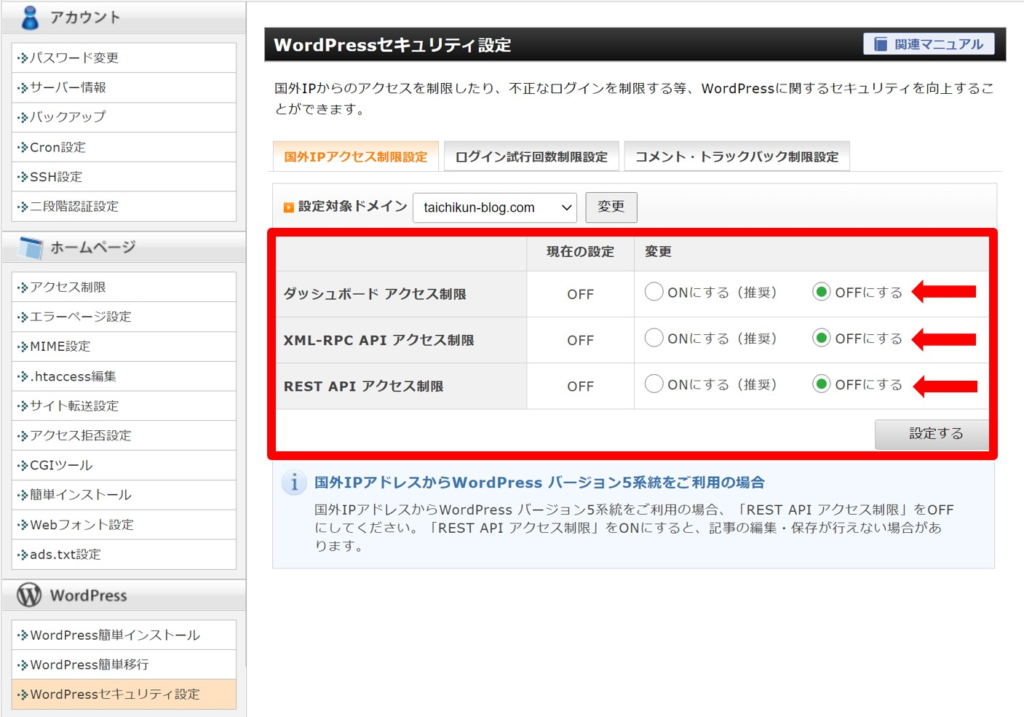
Task: Click the XML-RPC API アクセス制限 row label
Action: pyautogui.click(x=379, y=340)
